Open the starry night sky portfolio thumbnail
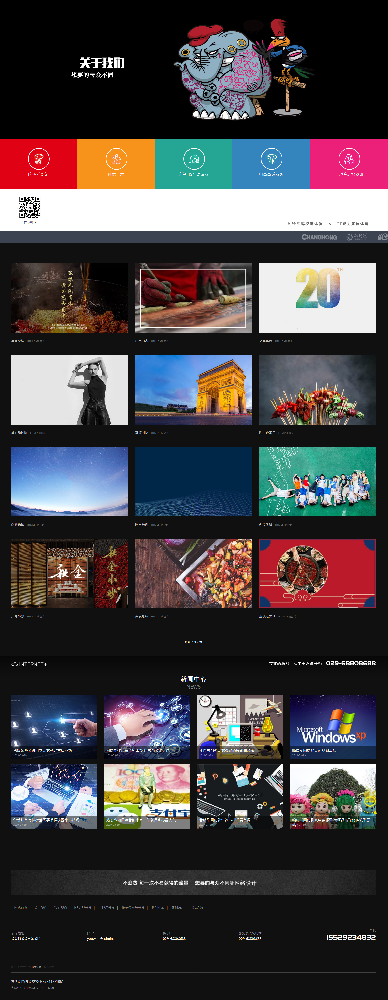The width and height of the screenshot is (388, 1000). click(70, 482)
